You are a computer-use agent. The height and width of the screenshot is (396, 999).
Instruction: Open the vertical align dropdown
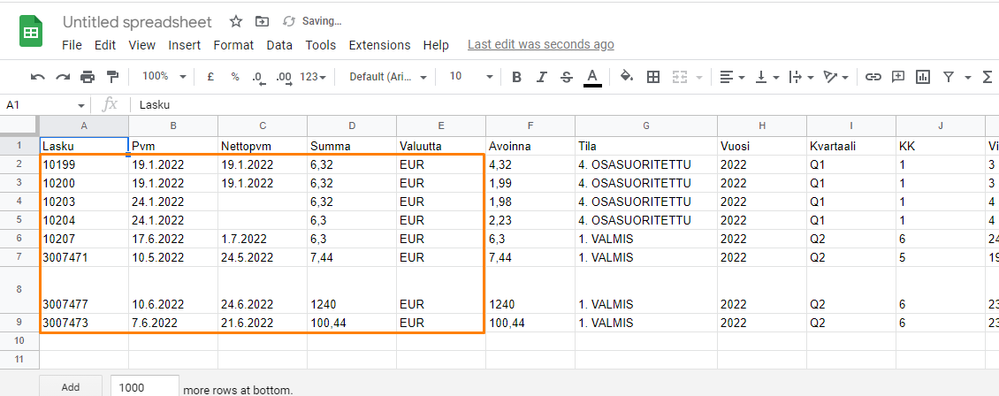point(767,77)
